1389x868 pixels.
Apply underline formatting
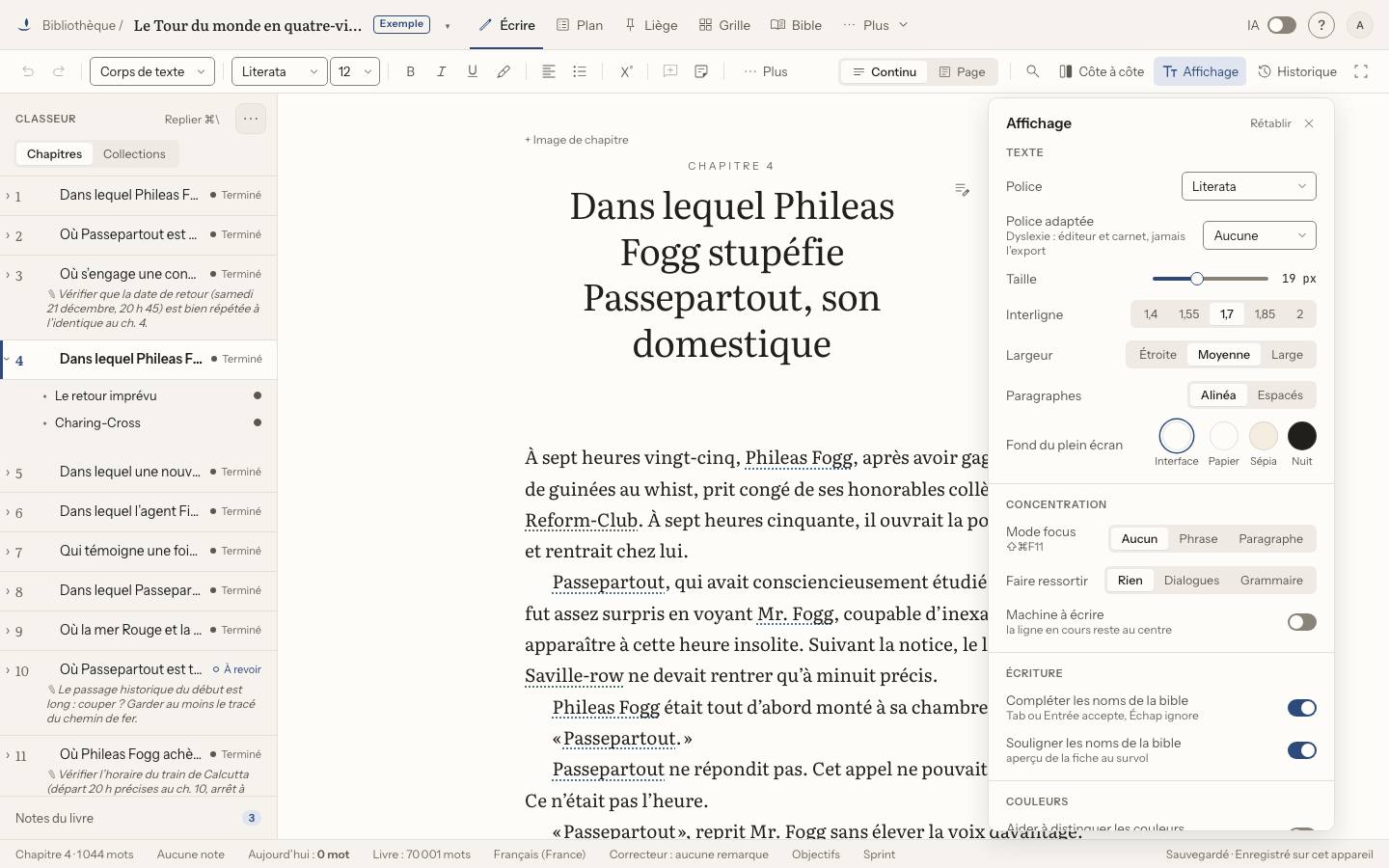point(473,71)
